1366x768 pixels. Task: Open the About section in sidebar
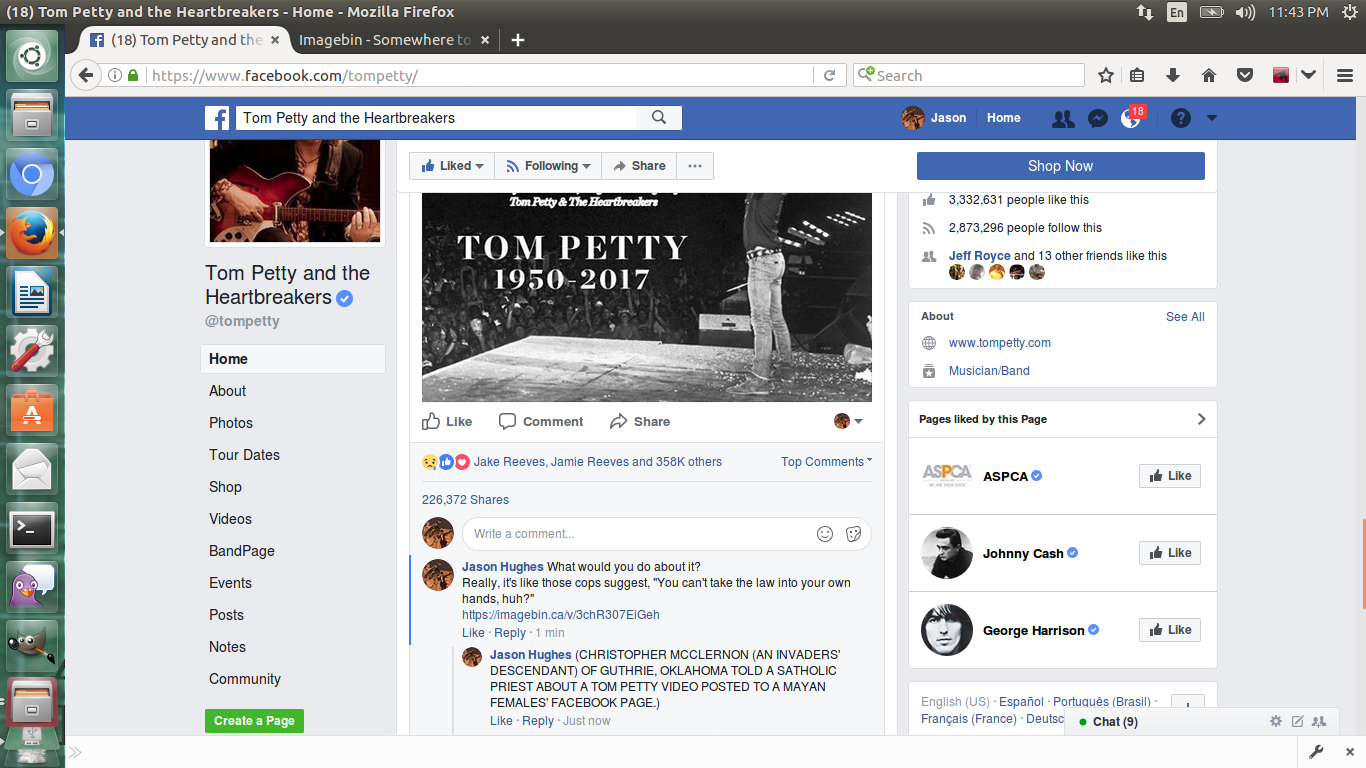coord(227,391)
